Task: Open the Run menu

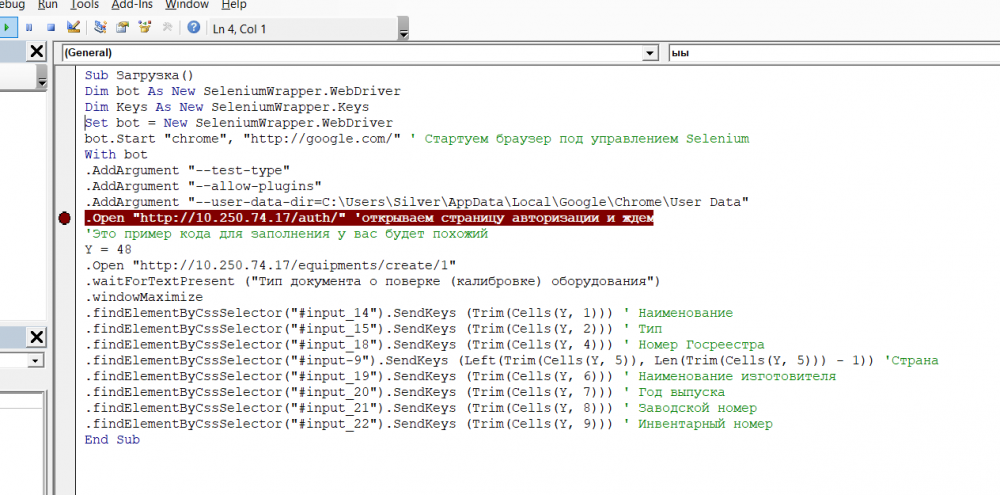Action: click(47, 5)
